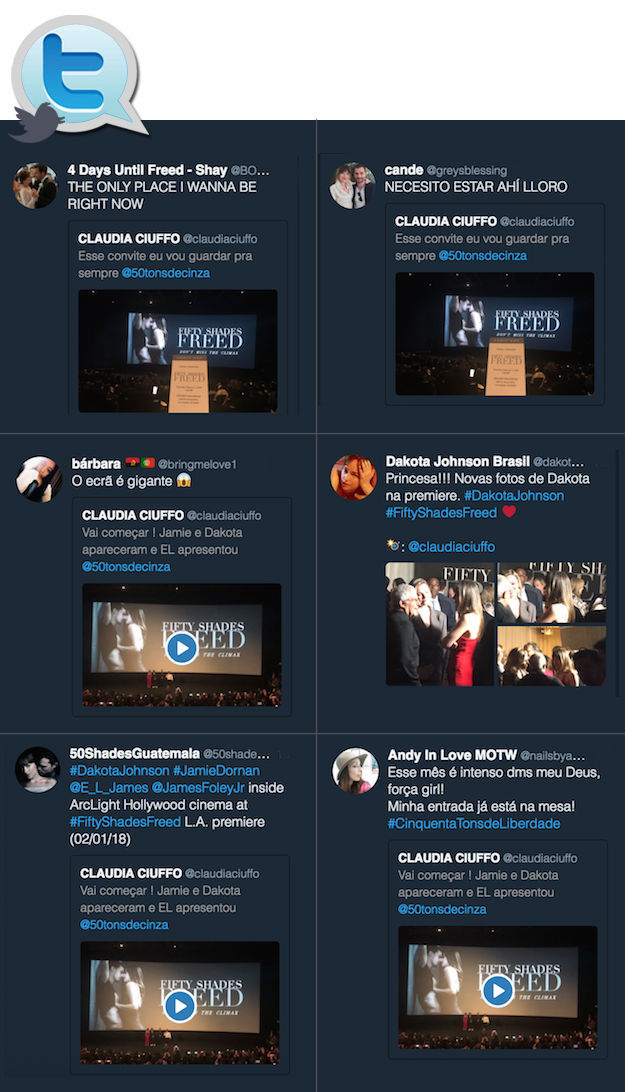Open Andy In Love MOTW's avatar
The image size is (625, 1092).
[355, 771]
